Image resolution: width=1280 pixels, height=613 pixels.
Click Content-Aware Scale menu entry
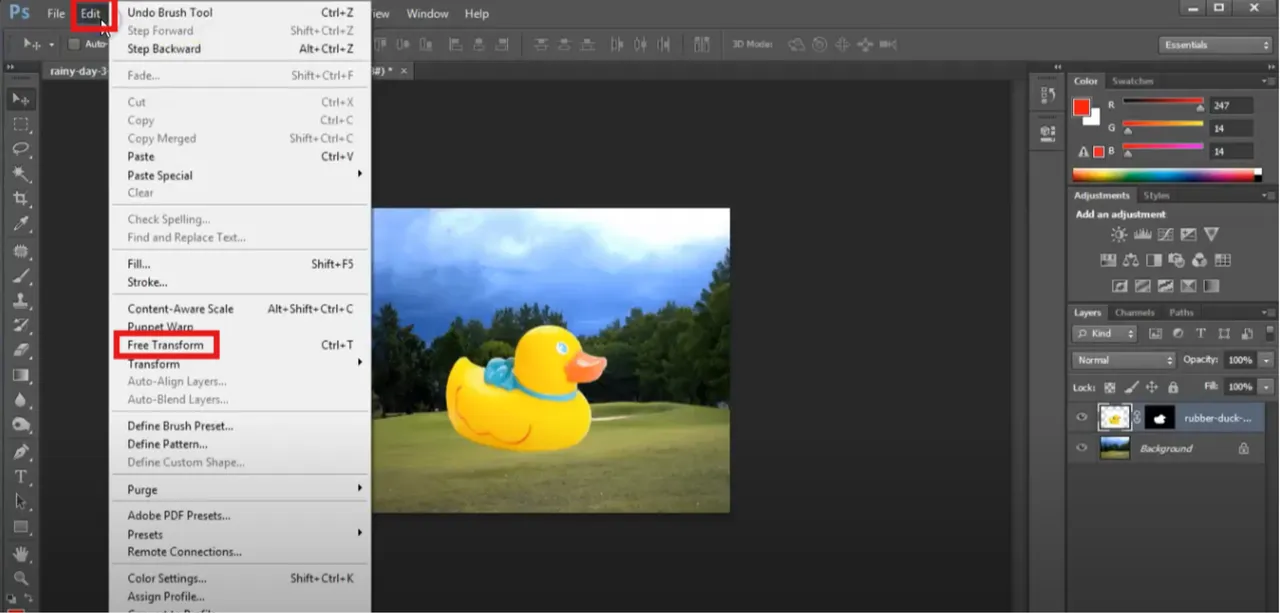click(180, 309)
